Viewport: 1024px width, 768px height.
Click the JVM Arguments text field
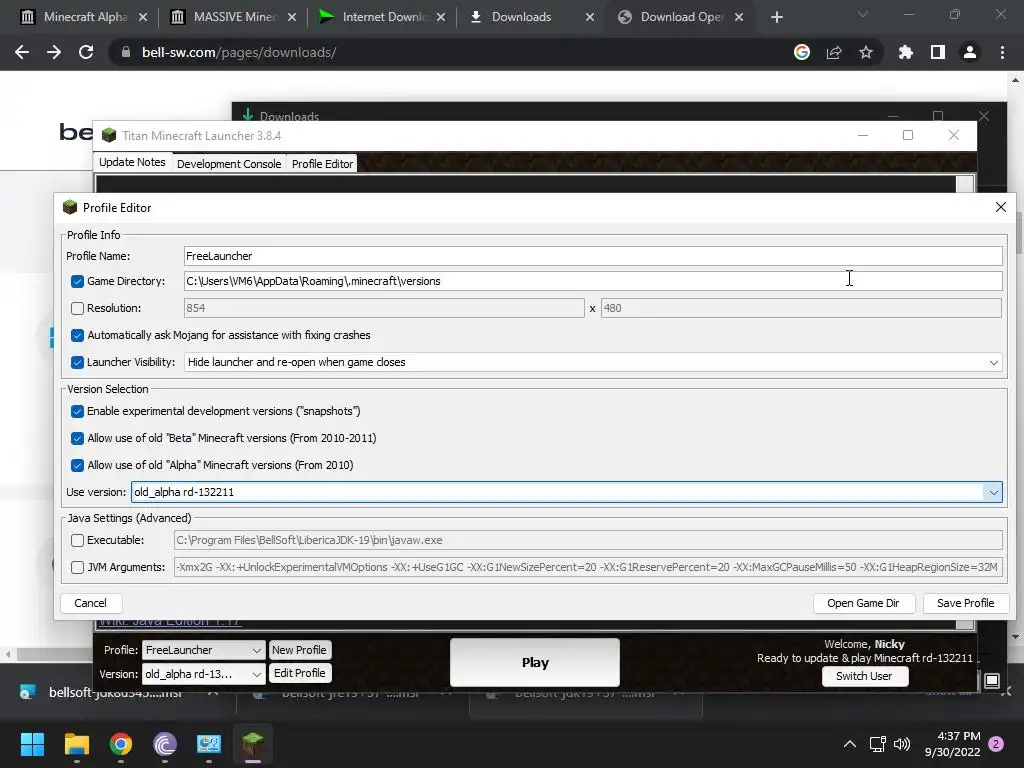pos(588,568)
